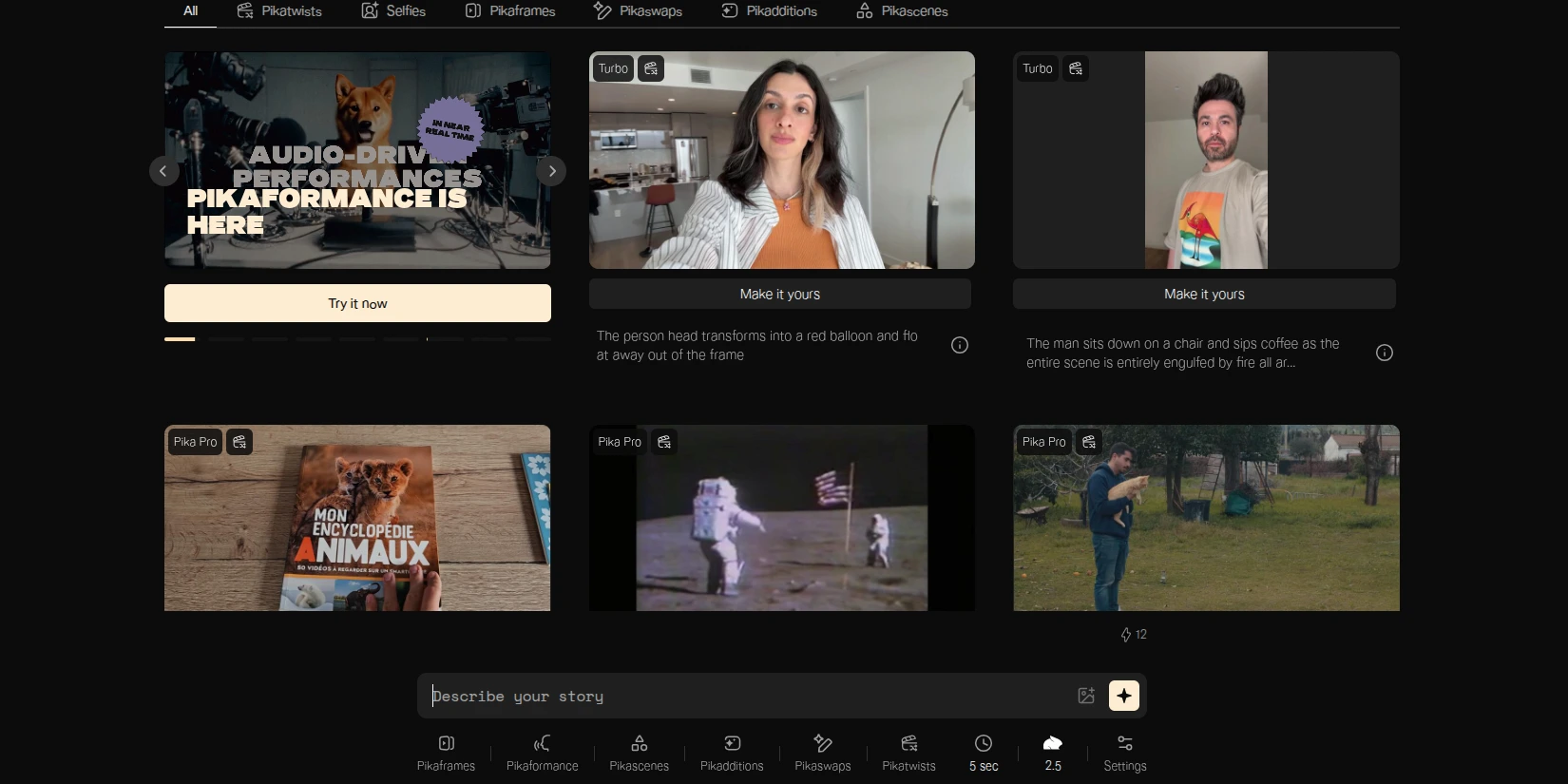Click the sparkle generate button
The height and width of the screenshot is (784, 1568).
1123,696
